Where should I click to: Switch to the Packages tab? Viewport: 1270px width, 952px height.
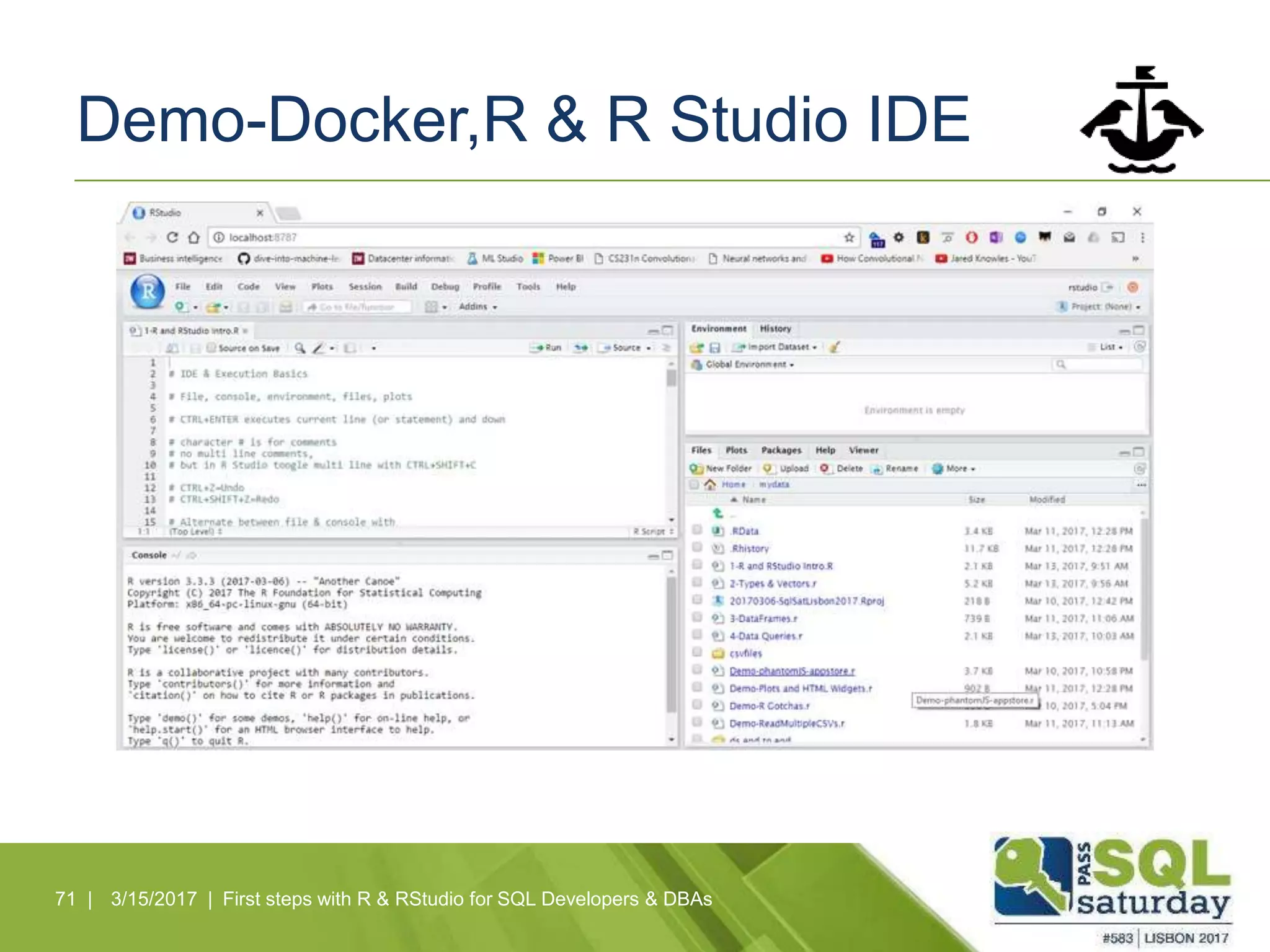tap(781, 450)
